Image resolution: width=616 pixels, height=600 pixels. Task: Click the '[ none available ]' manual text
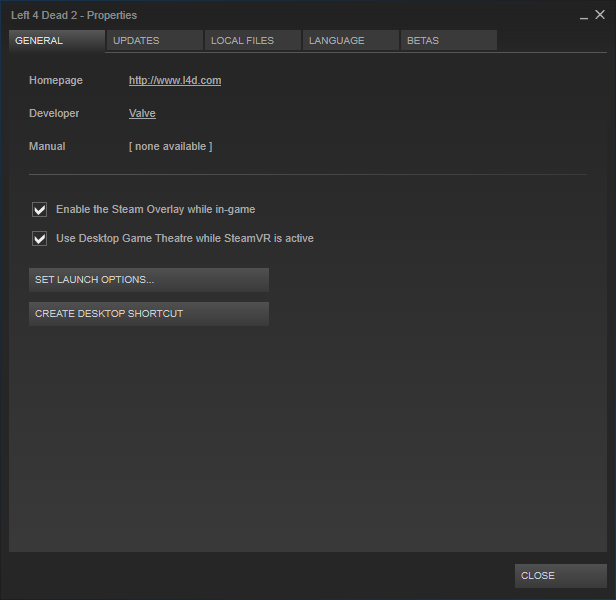pos(170,147)
